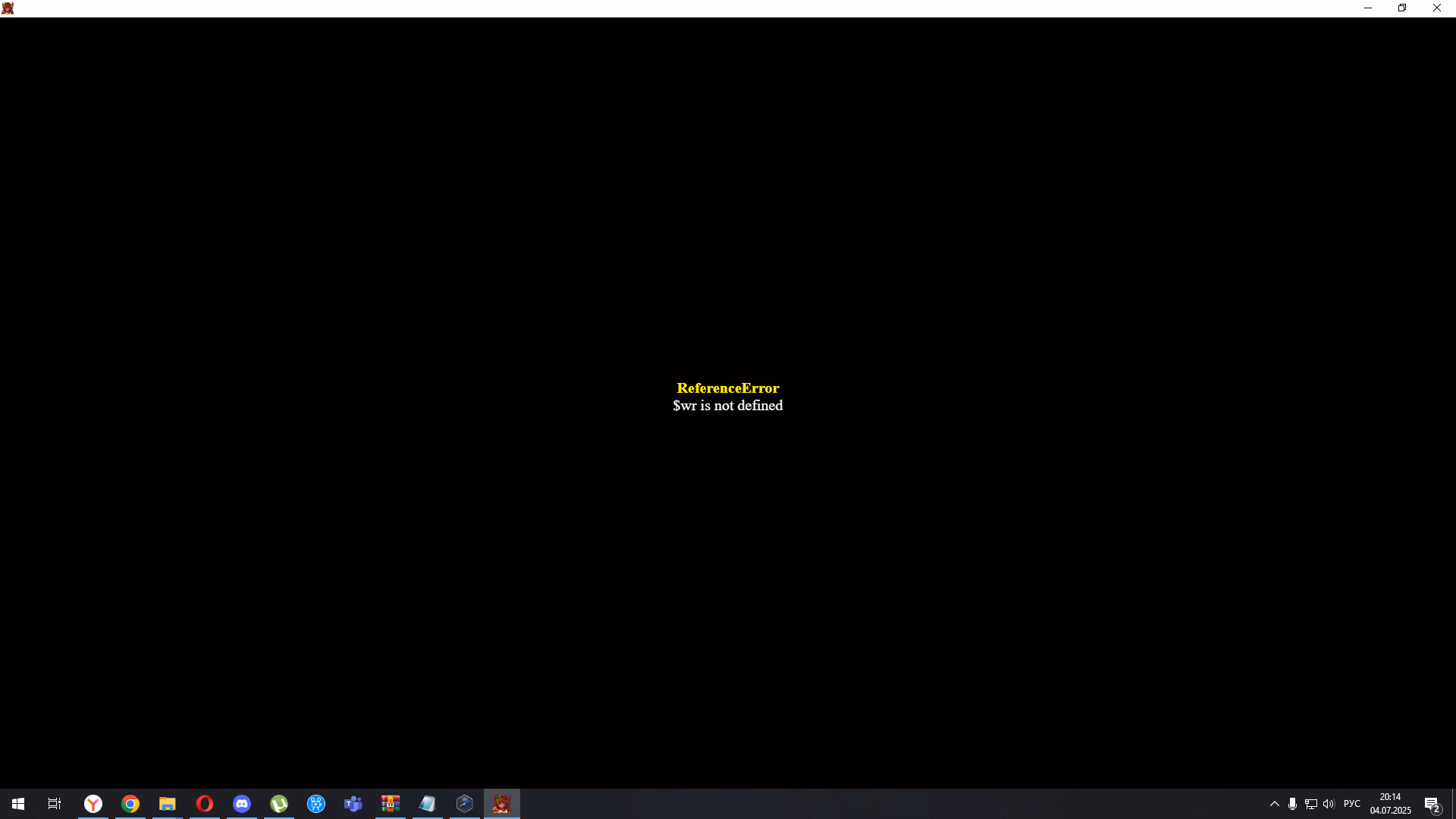Show hidden system tray icons
This screenshot has height=819, width=1456.
(1275, 804)
